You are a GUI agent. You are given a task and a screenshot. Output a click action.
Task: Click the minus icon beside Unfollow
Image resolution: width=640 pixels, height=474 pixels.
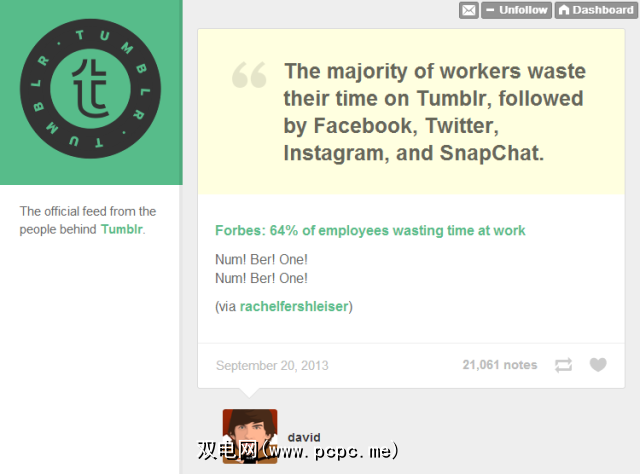tap(490, 10)
